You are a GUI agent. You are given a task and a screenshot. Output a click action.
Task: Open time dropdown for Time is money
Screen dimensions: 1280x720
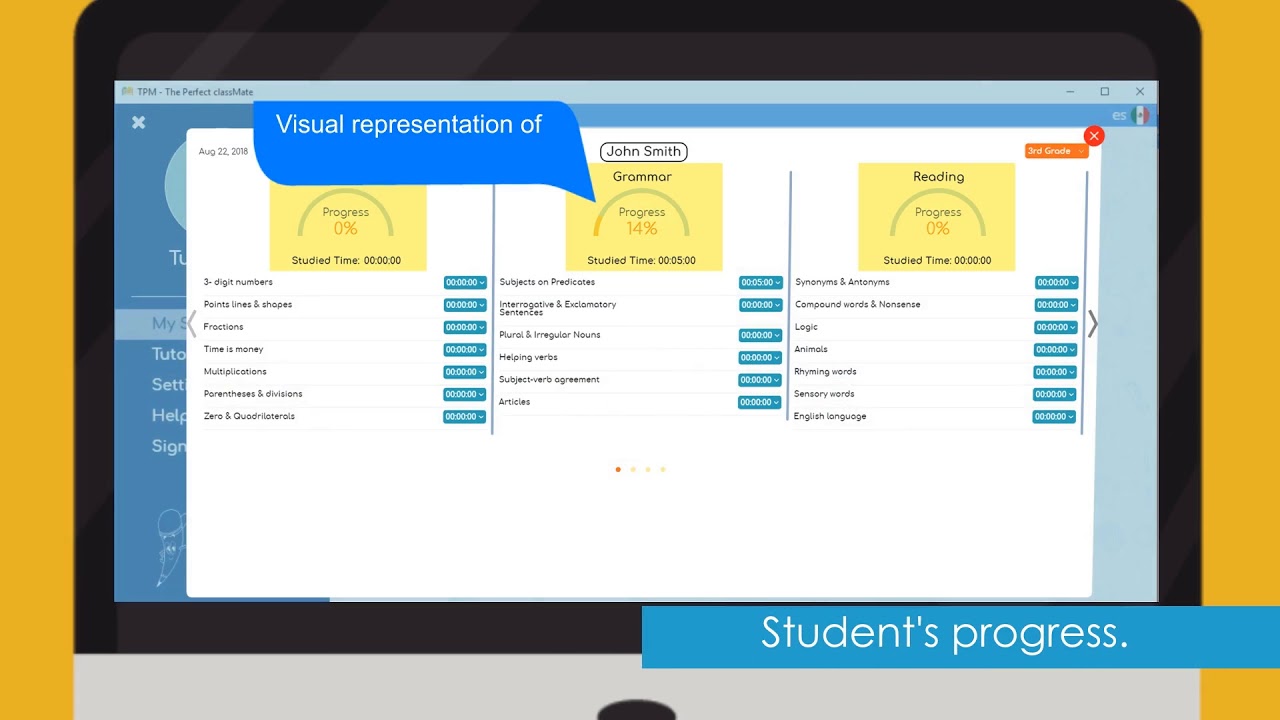tap(465, 350)
